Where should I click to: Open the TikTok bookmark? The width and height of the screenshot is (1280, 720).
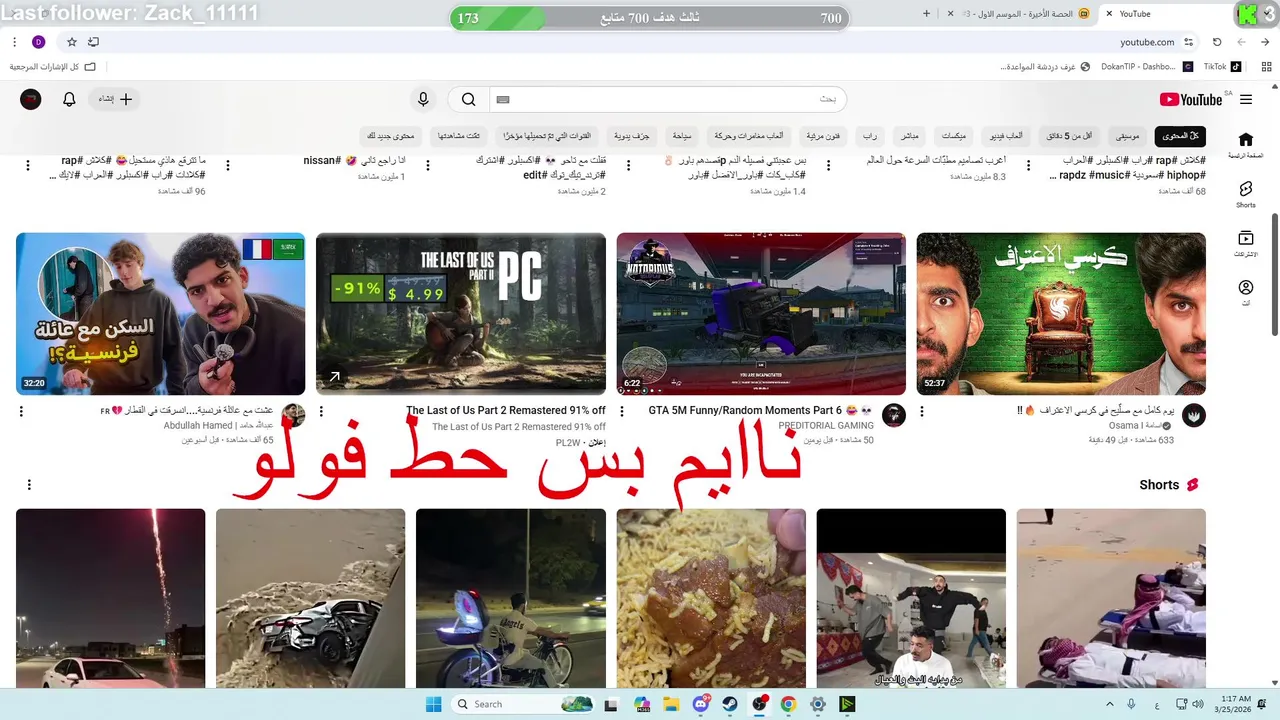pos(1222,67)
